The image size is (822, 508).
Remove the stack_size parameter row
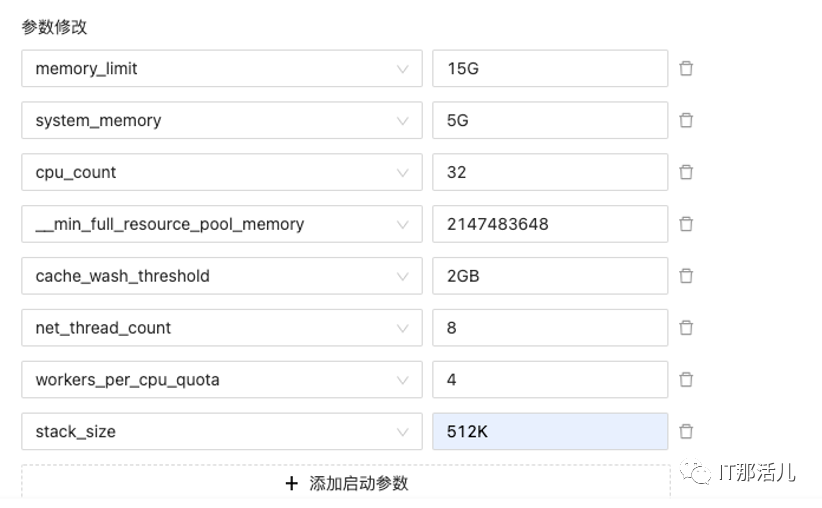pyautogui.click(x=686, y=432)
